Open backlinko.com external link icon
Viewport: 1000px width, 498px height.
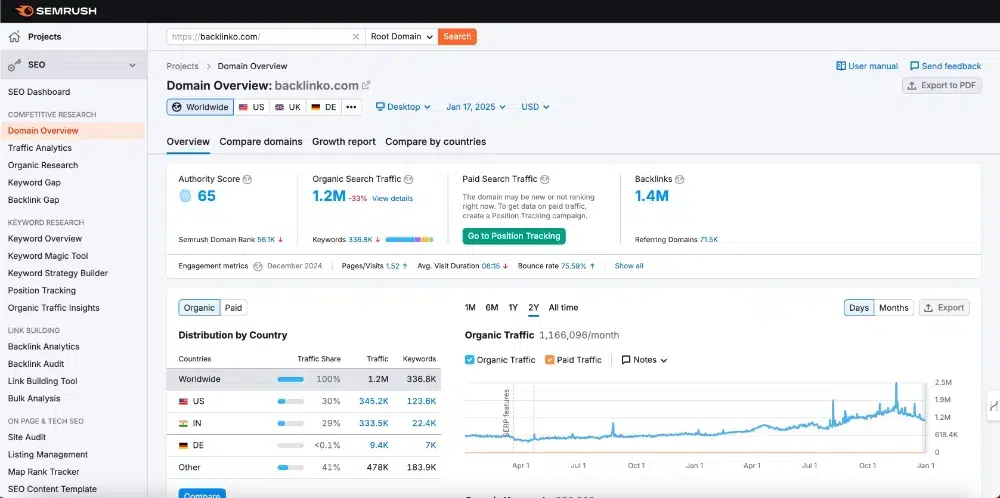tap(366, 85)
